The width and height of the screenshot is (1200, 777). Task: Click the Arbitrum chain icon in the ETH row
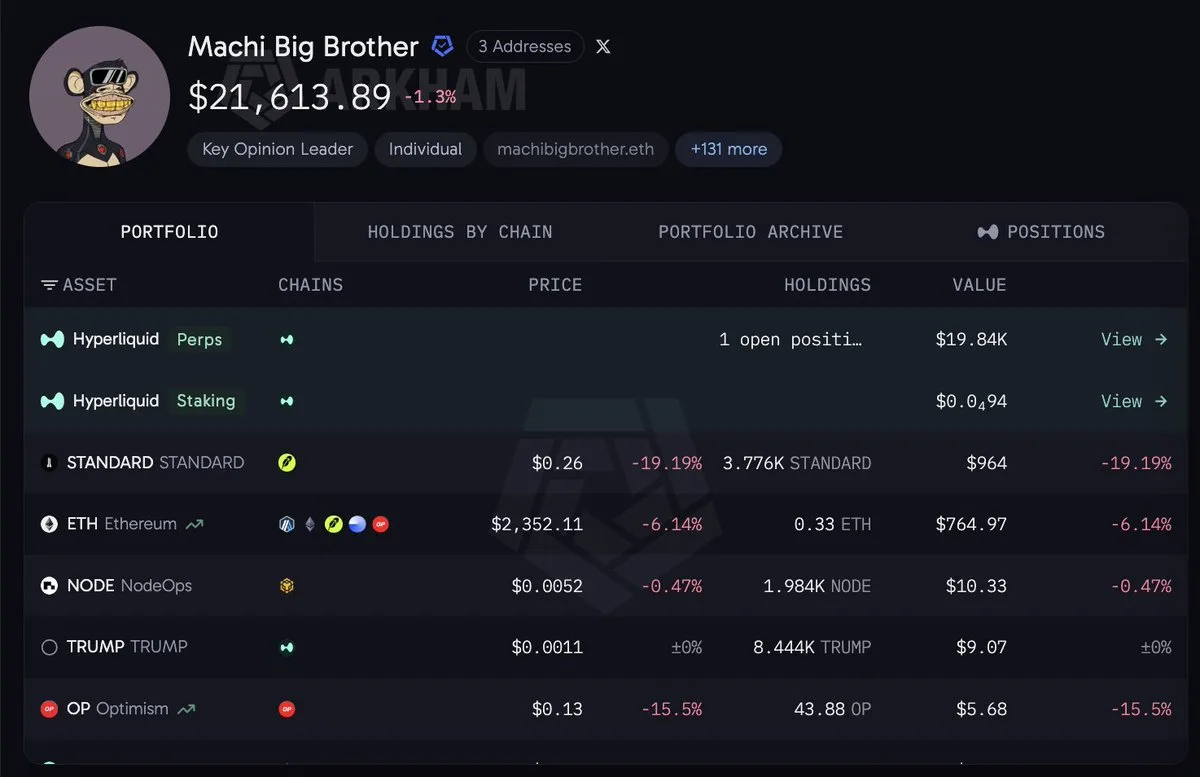click(287, 524)
